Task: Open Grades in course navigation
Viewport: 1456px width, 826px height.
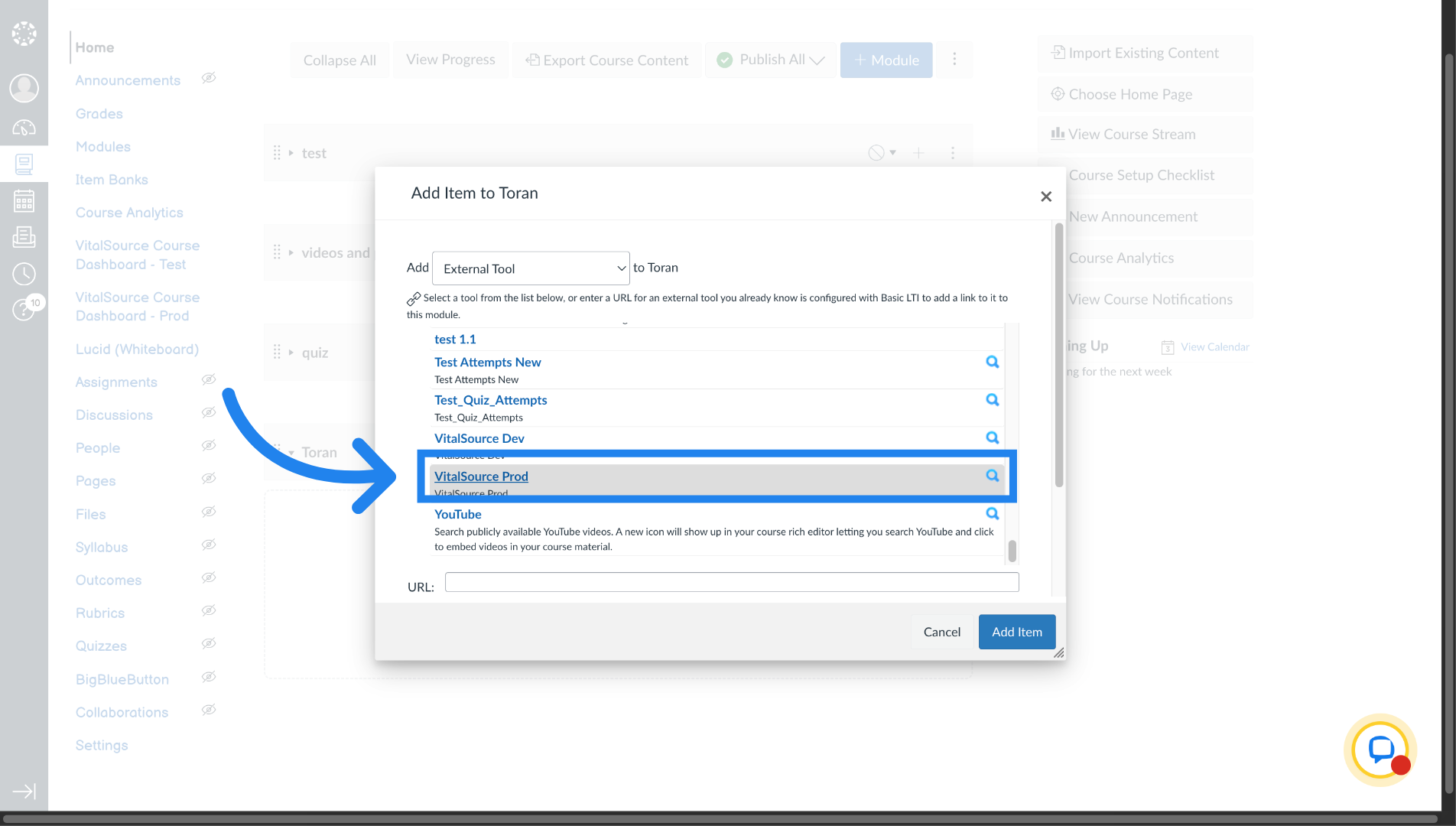Action: [99, 114]
